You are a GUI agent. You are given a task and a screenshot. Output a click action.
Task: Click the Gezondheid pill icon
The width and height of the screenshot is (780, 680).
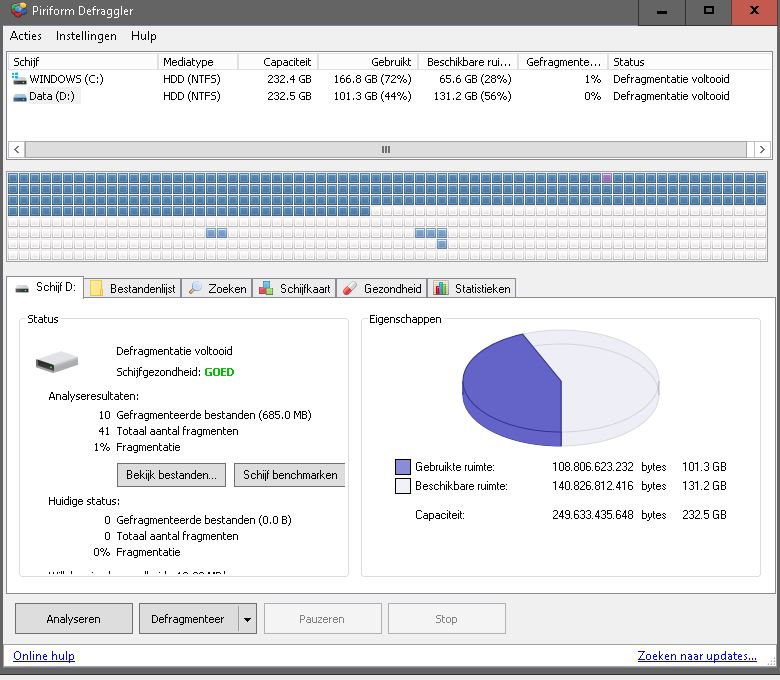(350, 288)
